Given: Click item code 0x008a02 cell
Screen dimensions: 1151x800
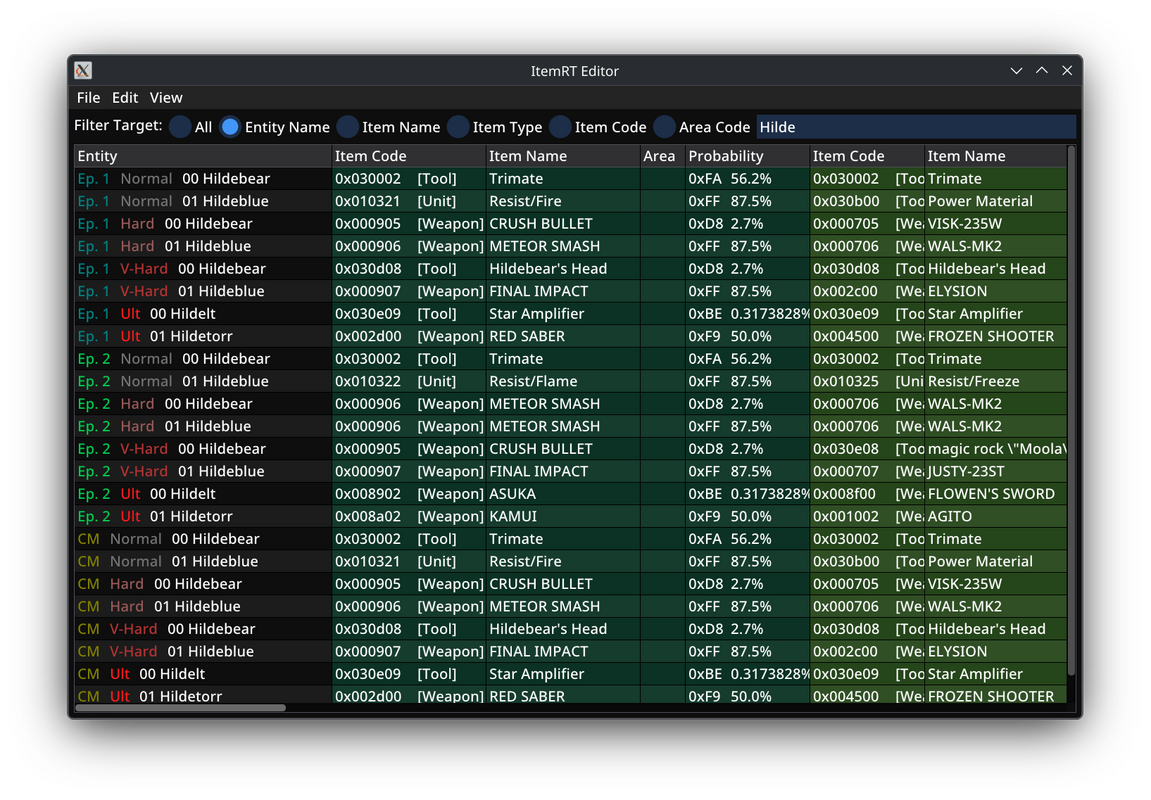Looking at the screenshot, I should click(x=409, y=517).
